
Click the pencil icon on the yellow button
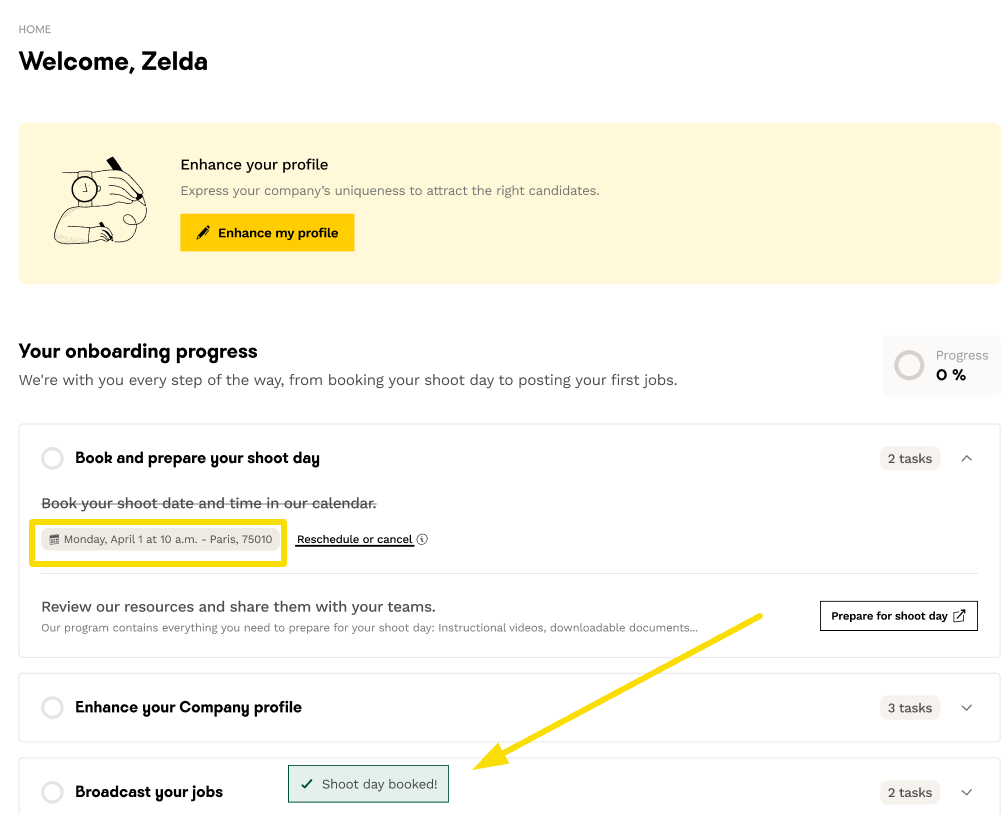203,233
